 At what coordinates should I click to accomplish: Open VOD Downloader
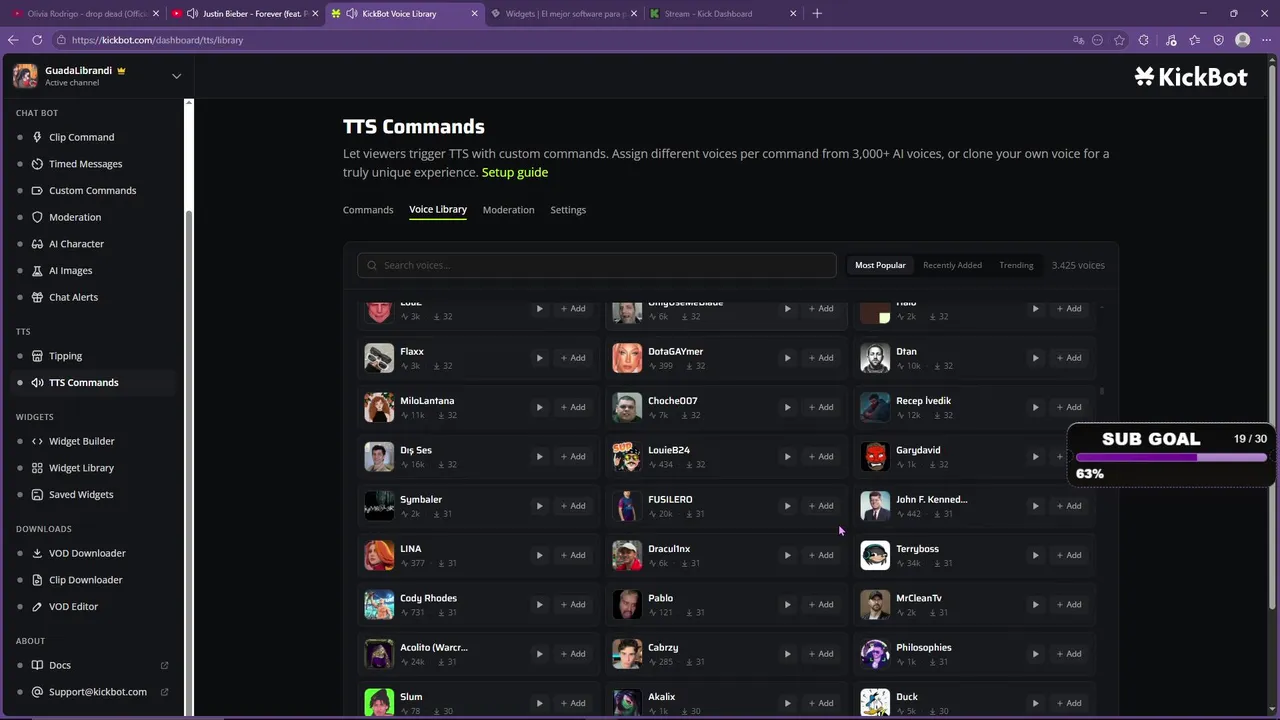click(x=87, y=553)
